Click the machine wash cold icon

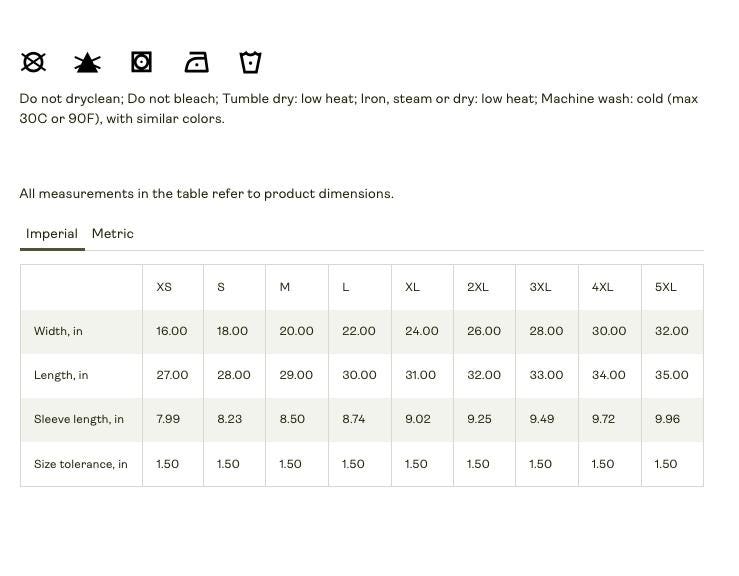click(250, 62)
